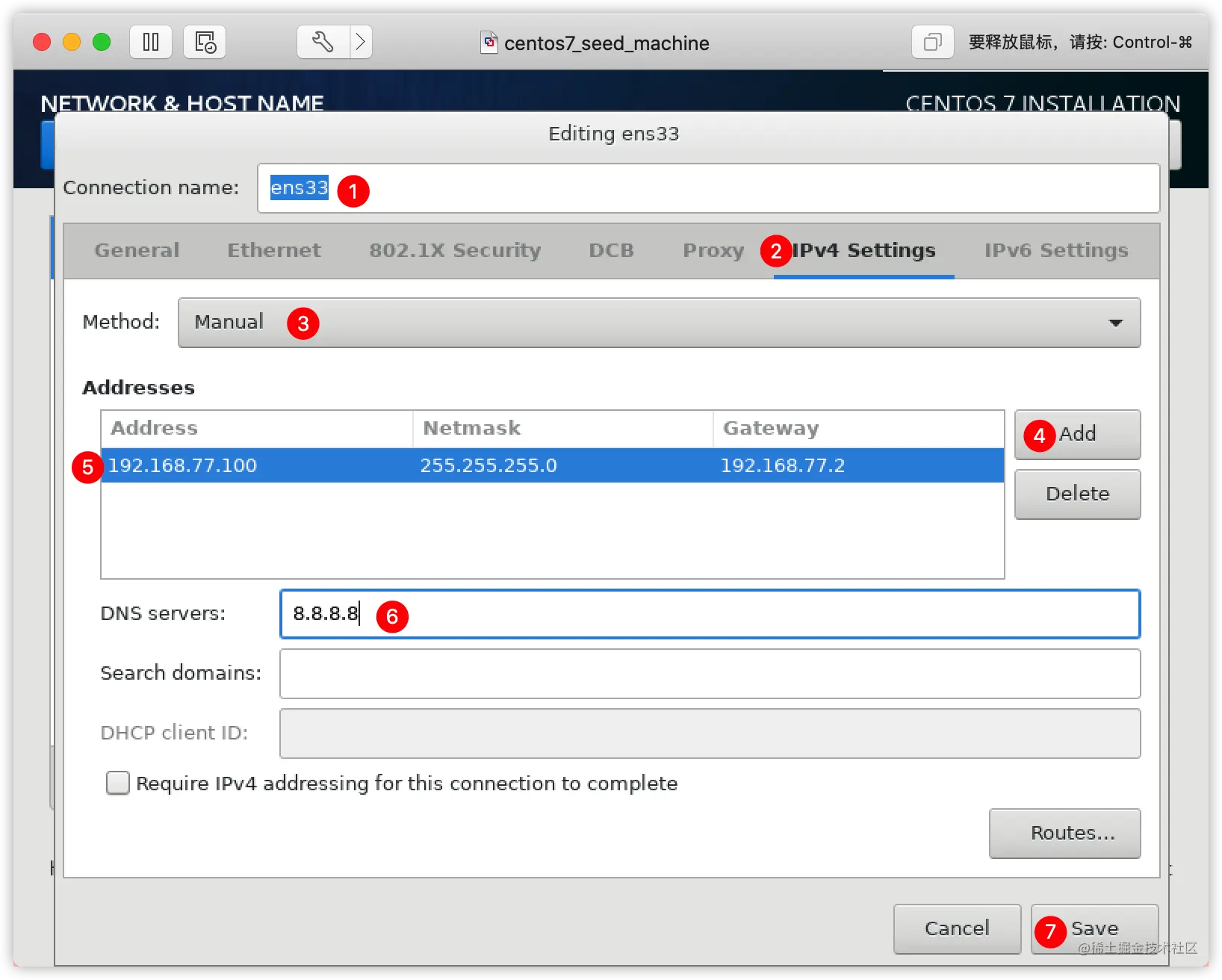
Task: Click the DHCP client ID field
Action: click(710, 734)
